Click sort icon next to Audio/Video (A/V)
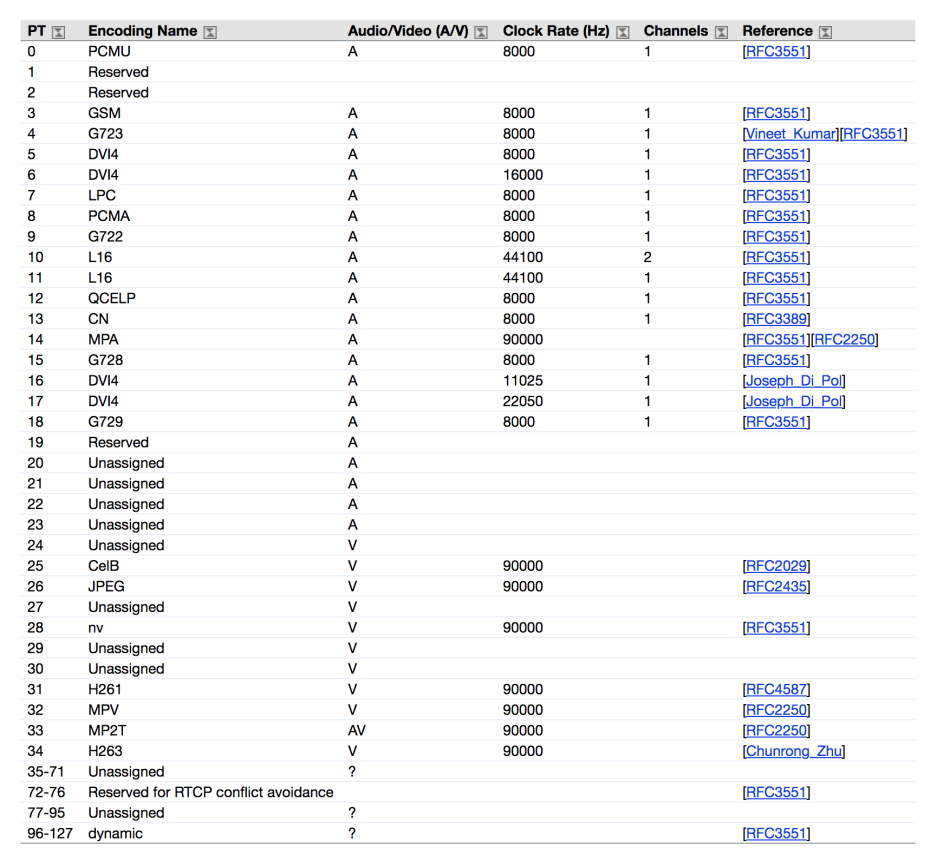 coord(481,32)
